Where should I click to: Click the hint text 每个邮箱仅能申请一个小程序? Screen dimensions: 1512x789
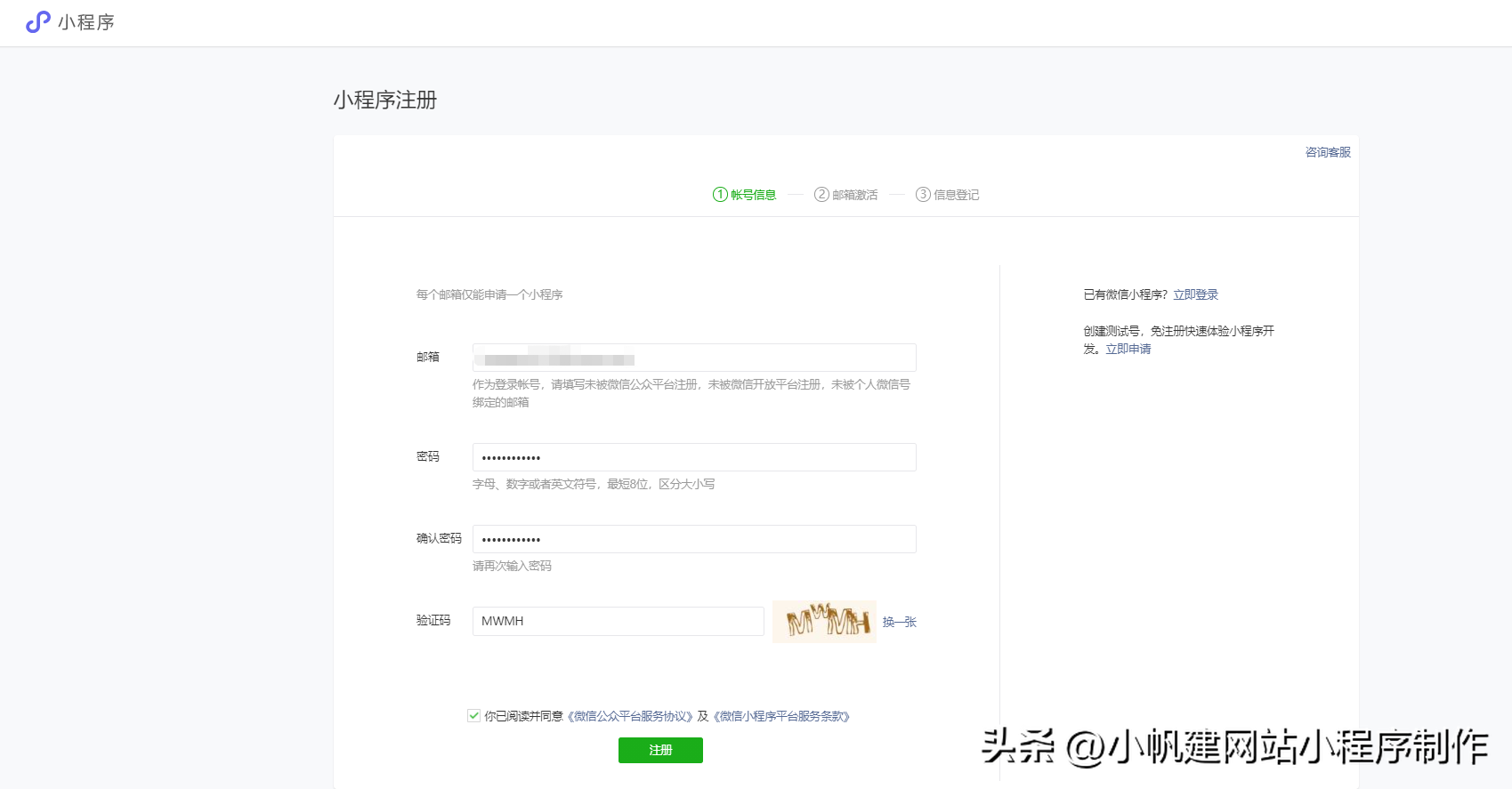point(489,294)
